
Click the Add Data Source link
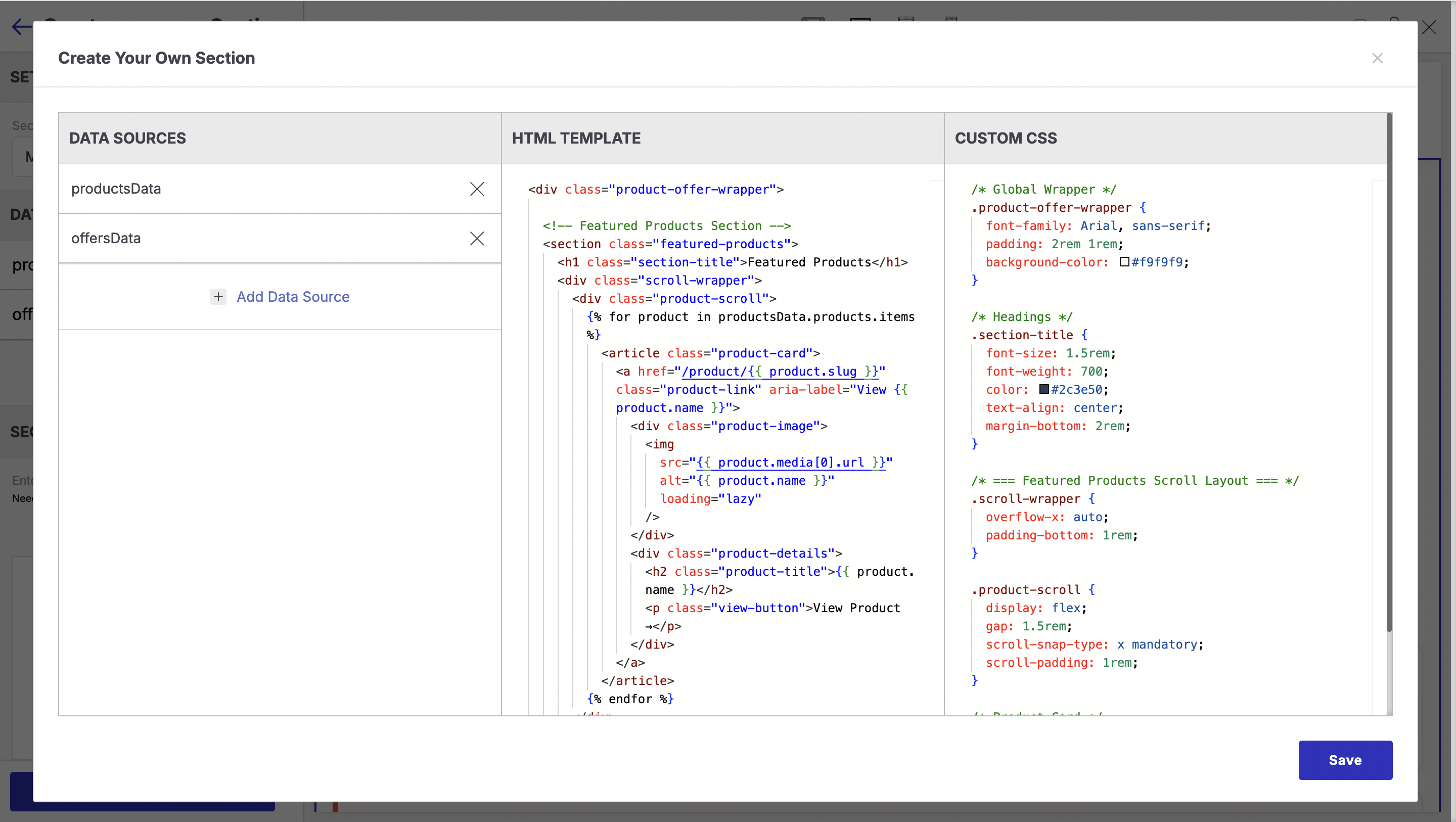[x=293, y=297]
